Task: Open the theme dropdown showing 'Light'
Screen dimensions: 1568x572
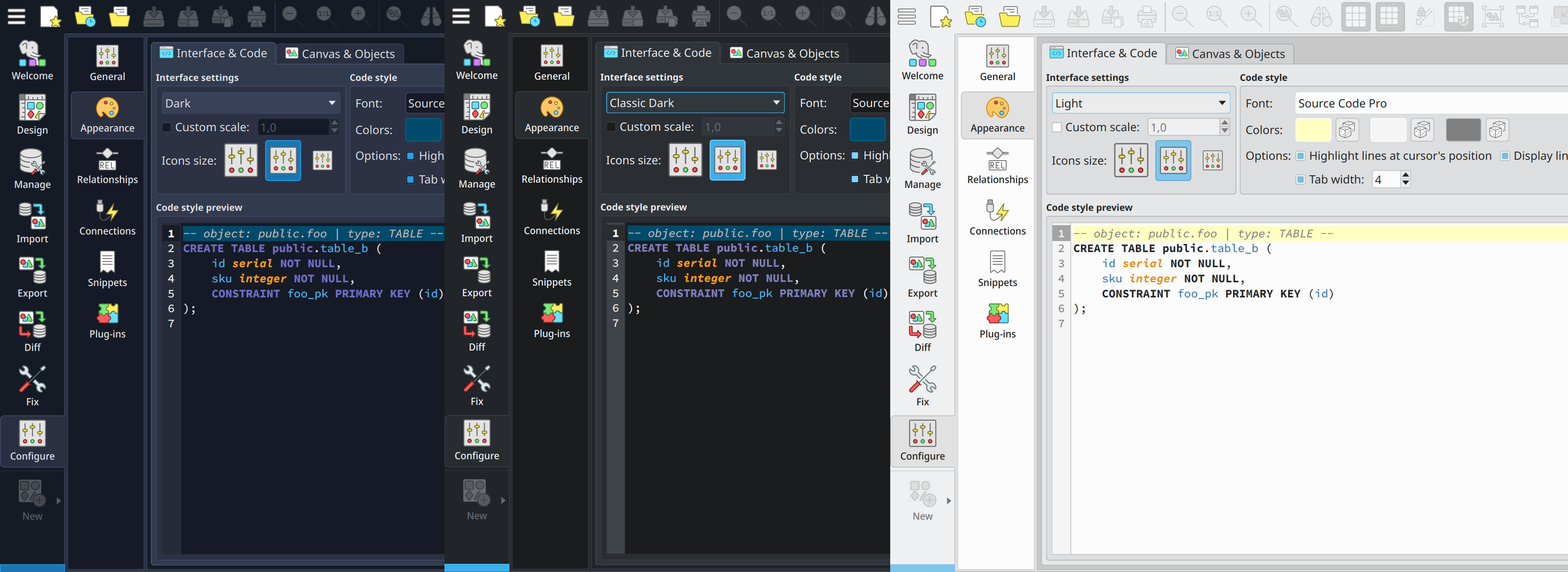Action: [x=1140, y=103]
